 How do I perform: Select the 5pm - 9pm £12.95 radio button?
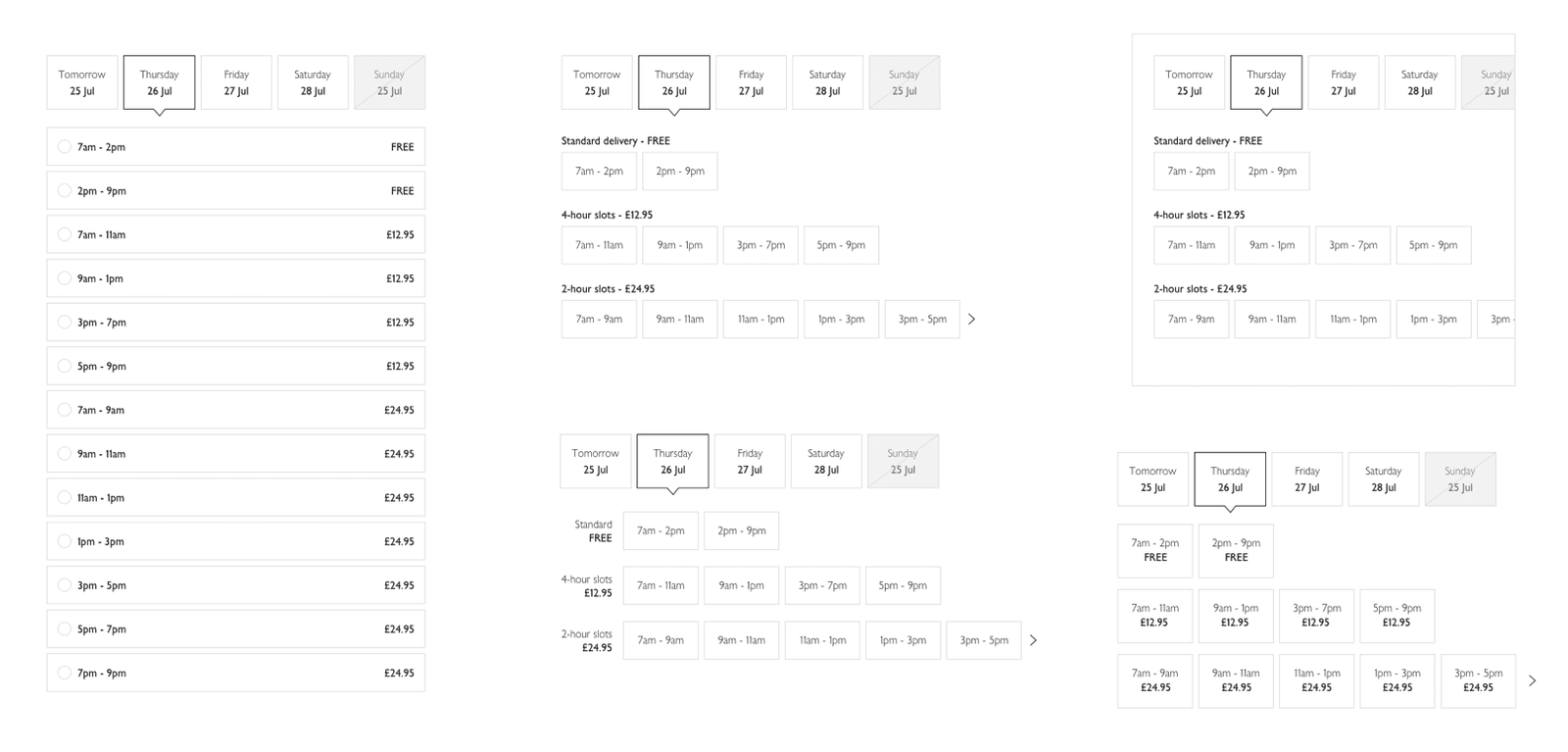point(65,366)
